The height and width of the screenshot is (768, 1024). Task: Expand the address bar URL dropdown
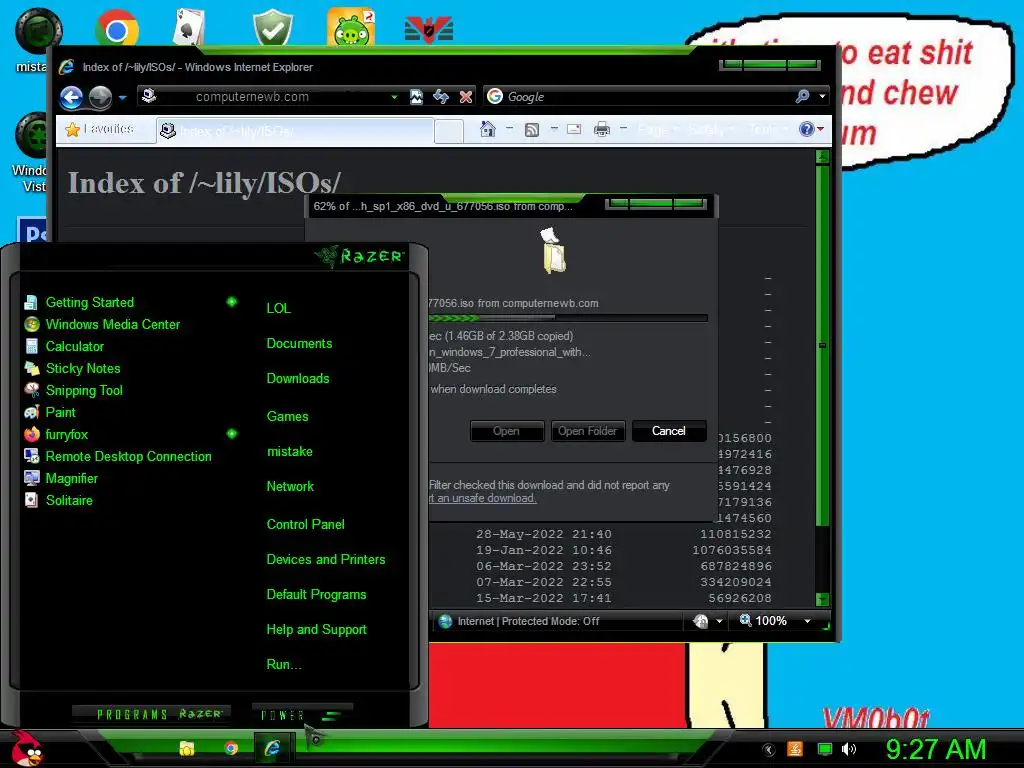(x=394, y=97)
